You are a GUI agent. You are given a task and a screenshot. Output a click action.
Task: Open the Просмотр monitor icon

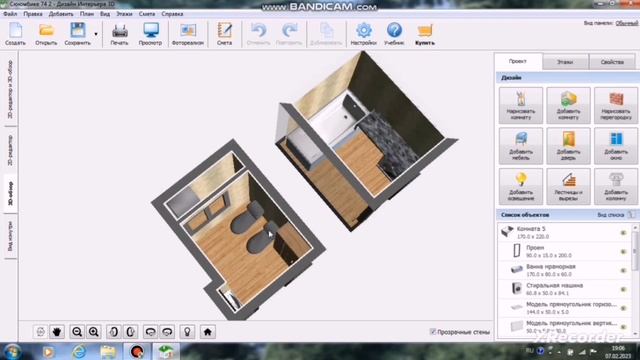(x=150, y=34)
